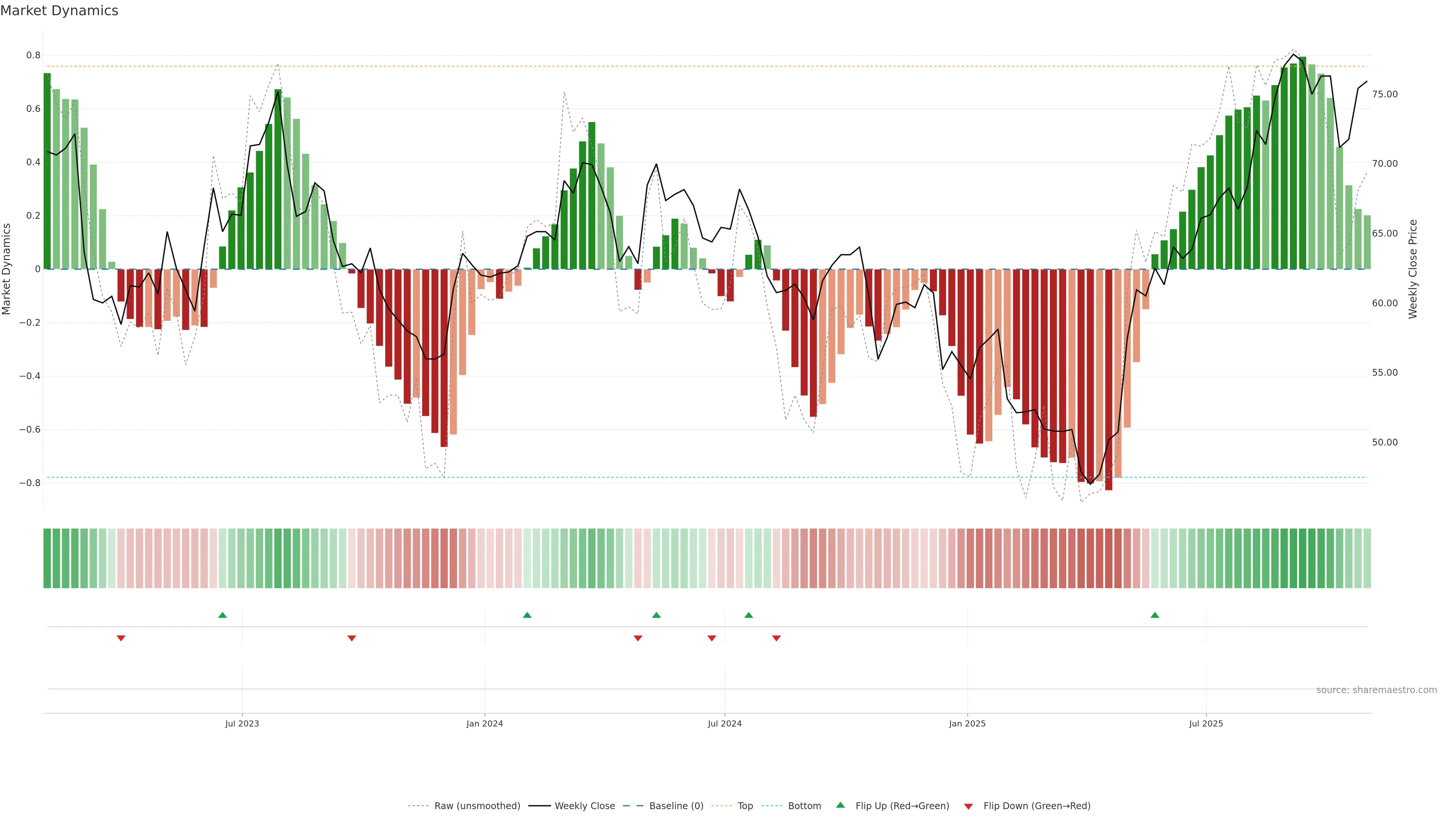Click the Market Dynamics chart title
This screenshot has width=1456, height=819.
pyautogui.click(x=60, y=11)
